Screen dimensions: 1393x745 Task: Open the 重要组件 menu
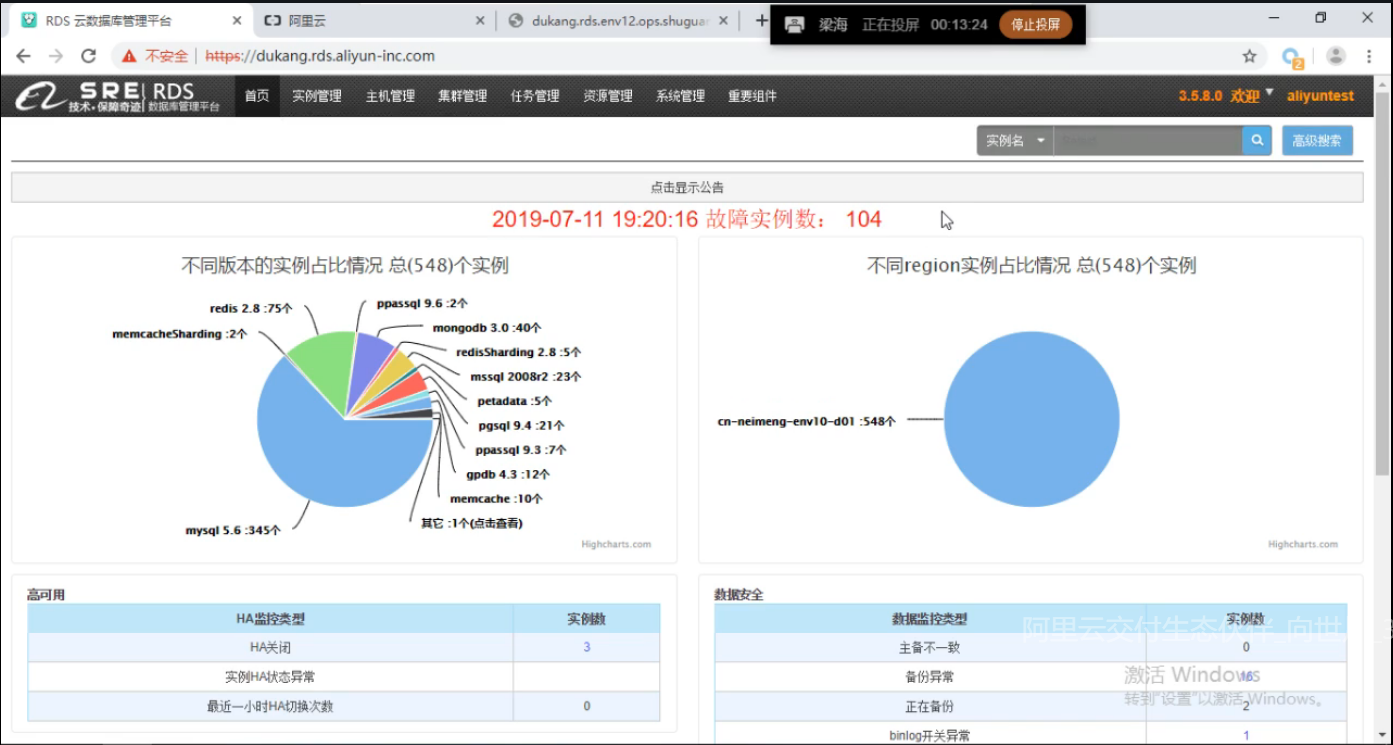tap(752, 96)
